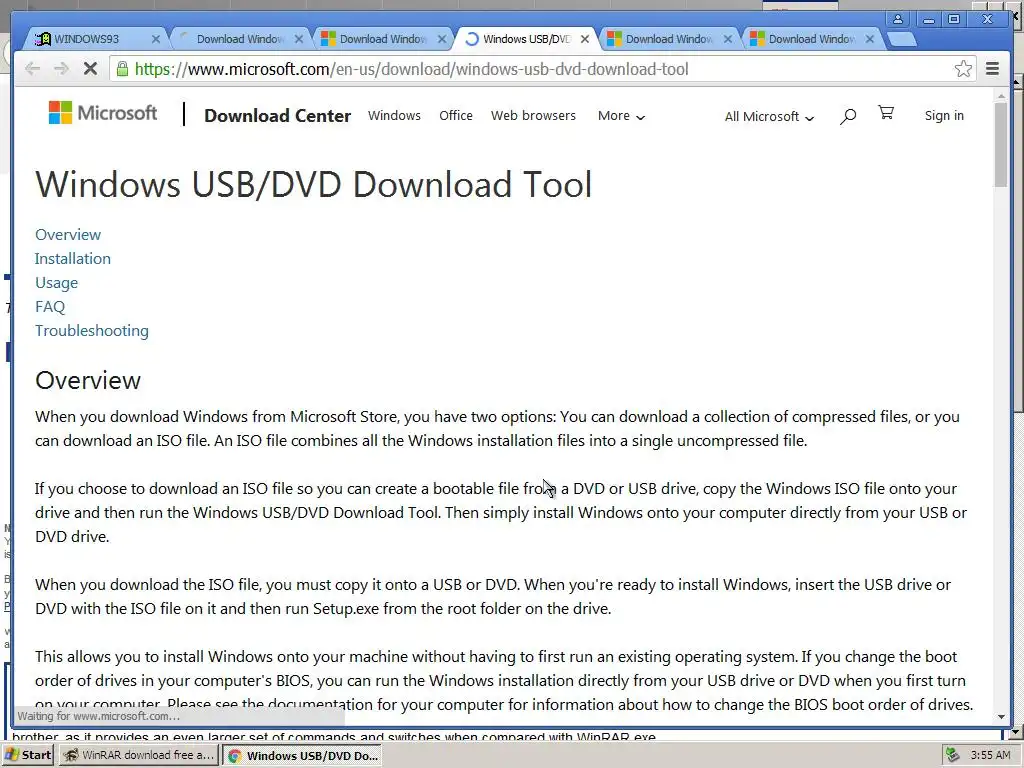
Task: Close the WINDOWS93 tab
Action: tap(155, 39)
